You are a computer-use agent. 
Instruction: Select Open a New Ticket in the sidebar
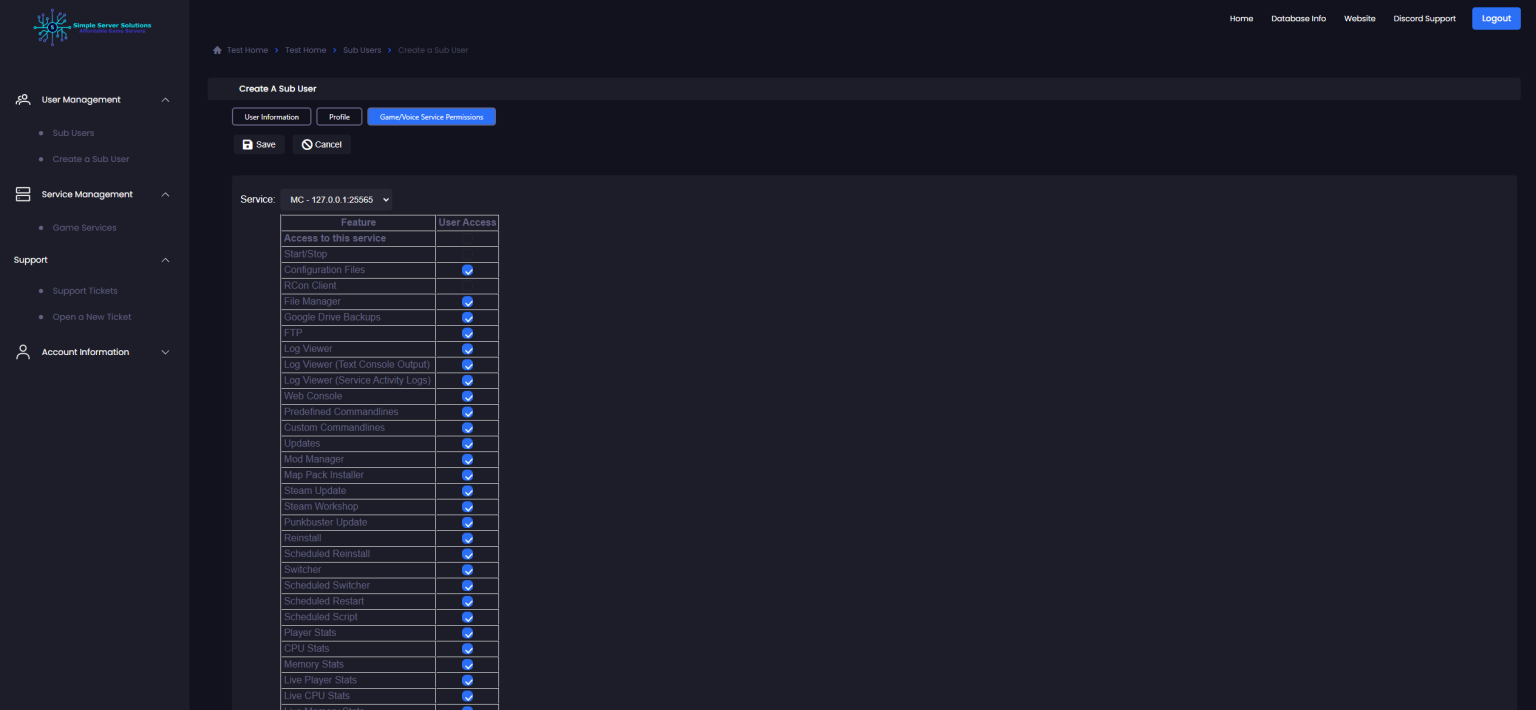coord(92,317)
